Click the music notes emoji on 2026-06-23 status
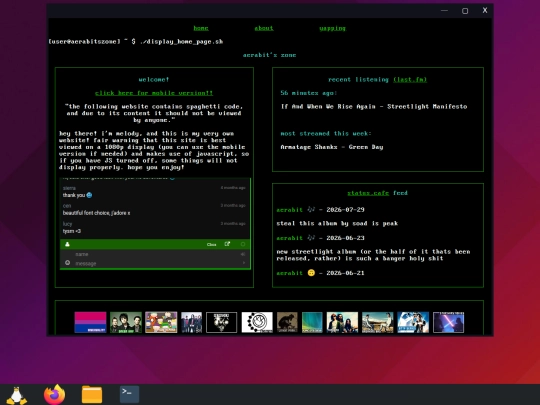 click(x=311, y=238)
